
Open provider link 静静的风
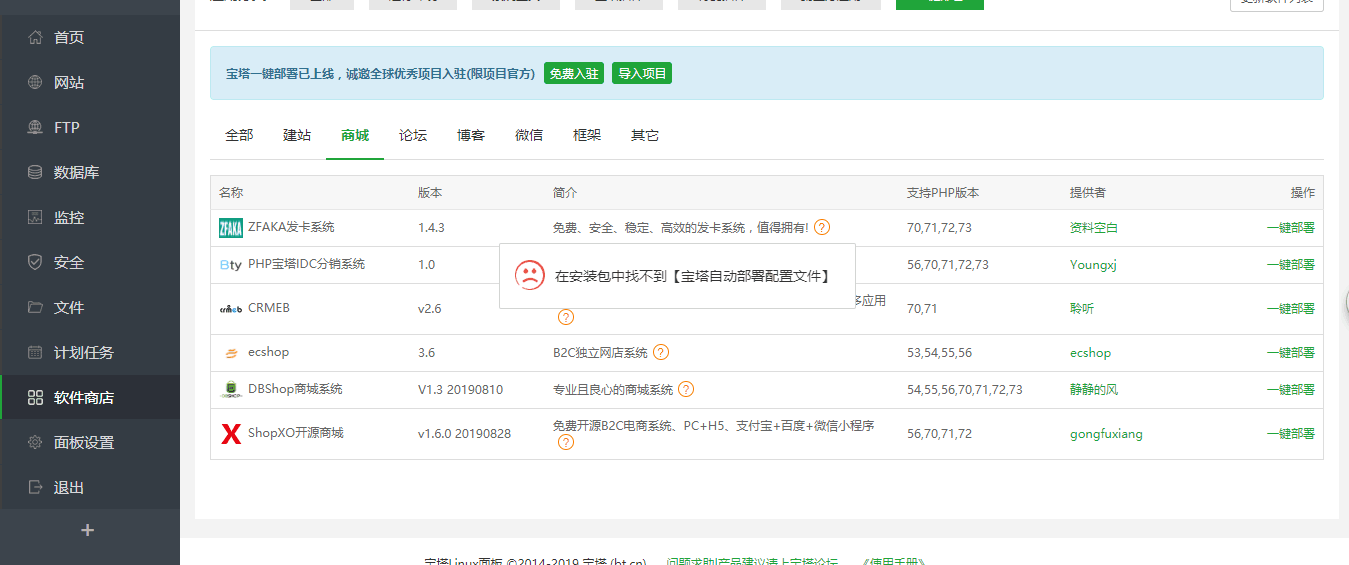1094,390
